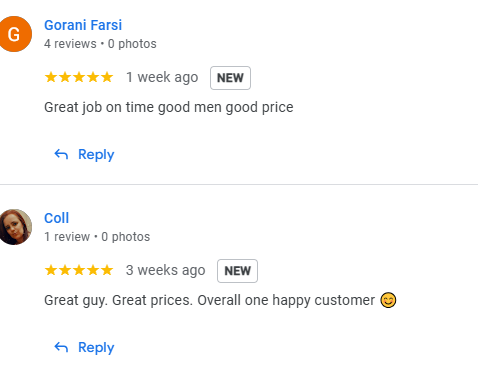Click the "1 week ago" timestamp
478x373 pixels.
pyautogui.click(x=162, y=77)
